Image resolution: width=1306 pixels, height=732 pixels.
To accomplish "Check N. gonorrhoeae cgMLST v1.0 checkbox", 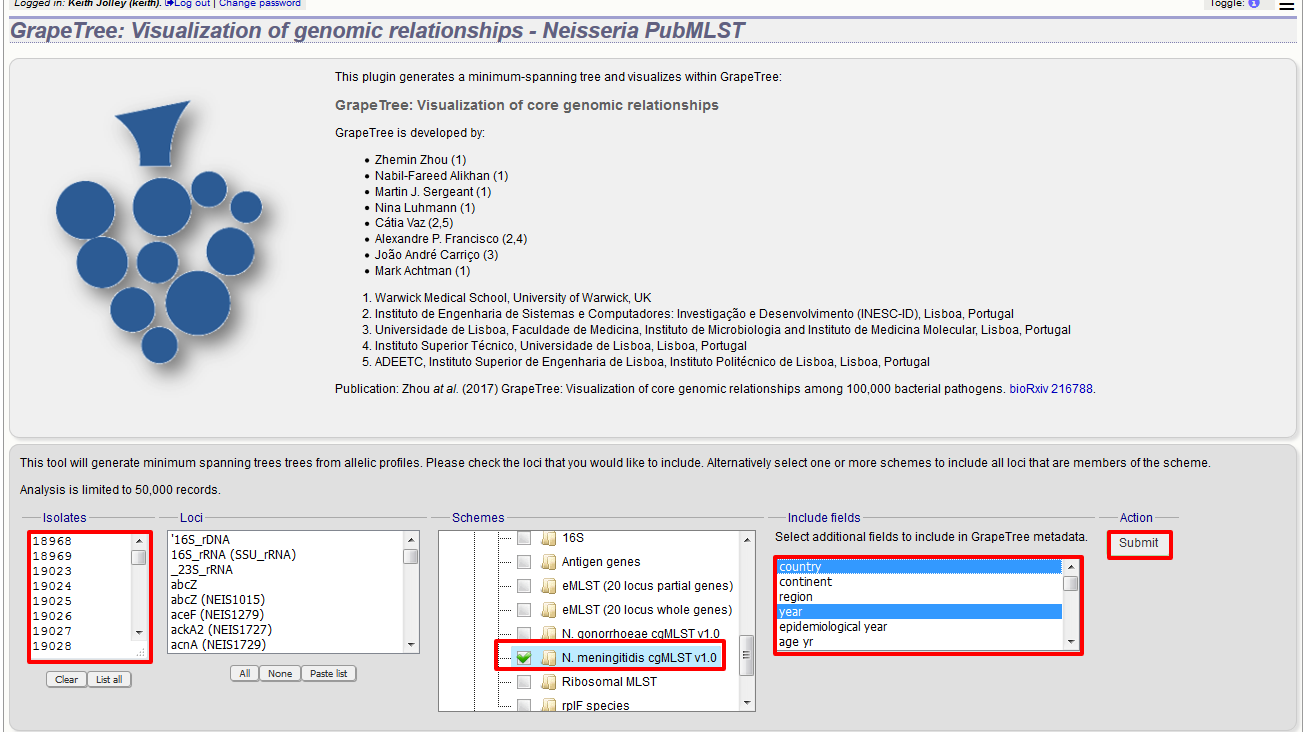I will click(x=524, y=634).
